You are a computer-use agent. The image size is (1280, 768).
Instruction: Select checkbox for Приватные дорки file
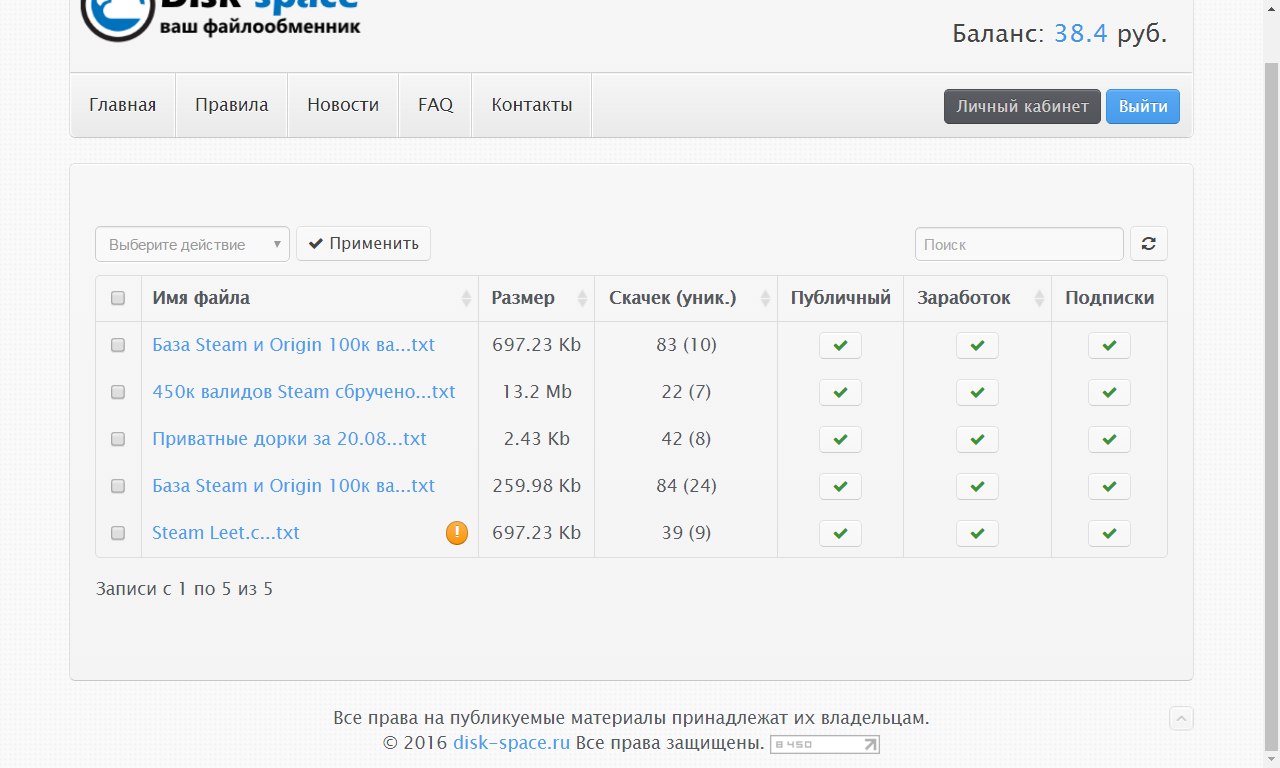[118, 439]
